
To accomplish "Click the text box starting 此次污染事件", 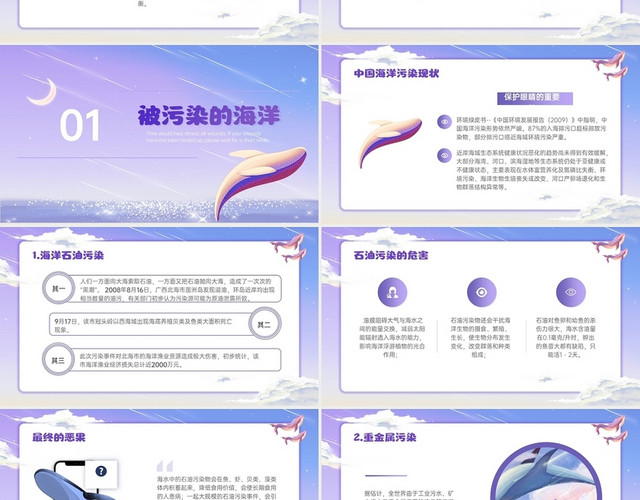I will (175, 360).
